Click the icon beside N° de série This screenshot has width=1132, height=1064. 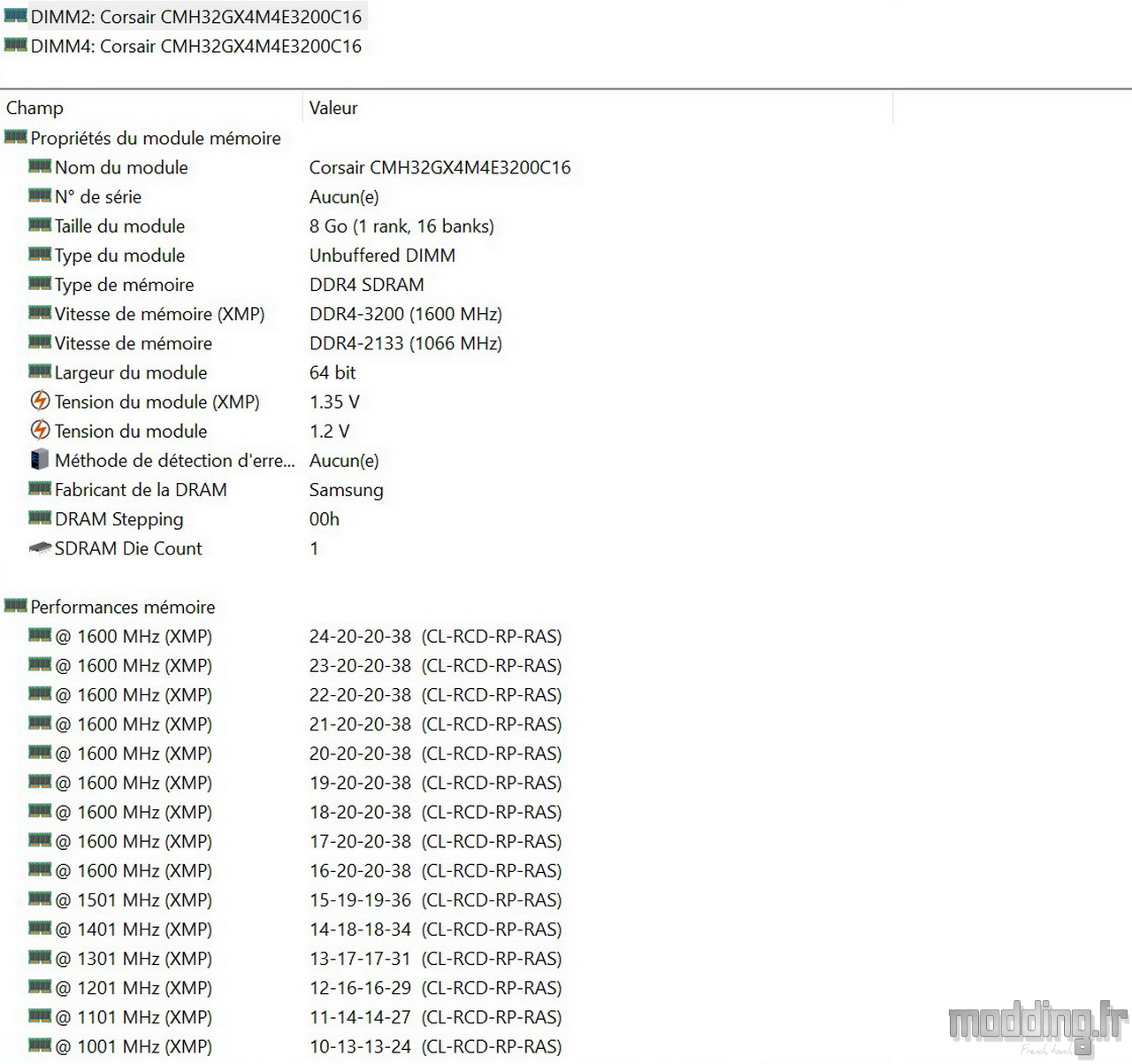point(40,195)
